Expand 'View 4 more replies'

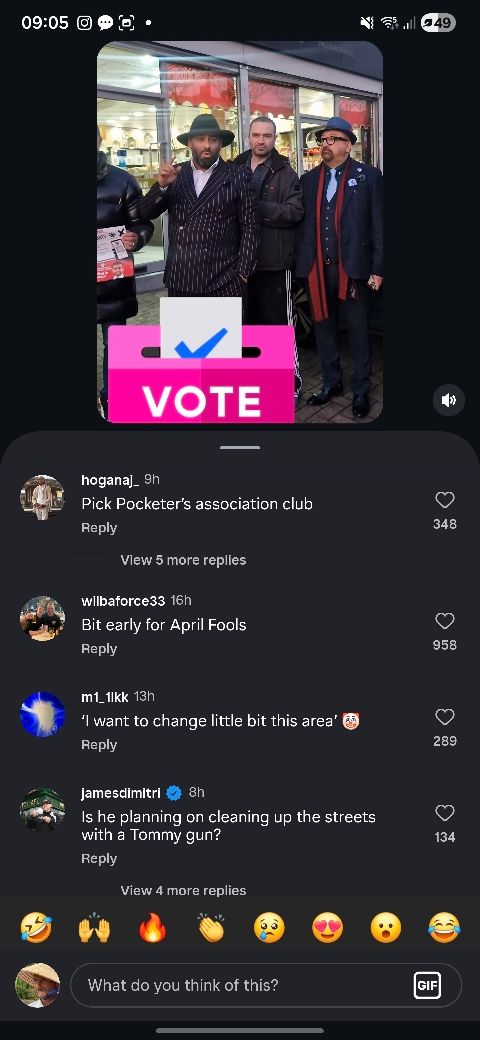click(183, 890)
